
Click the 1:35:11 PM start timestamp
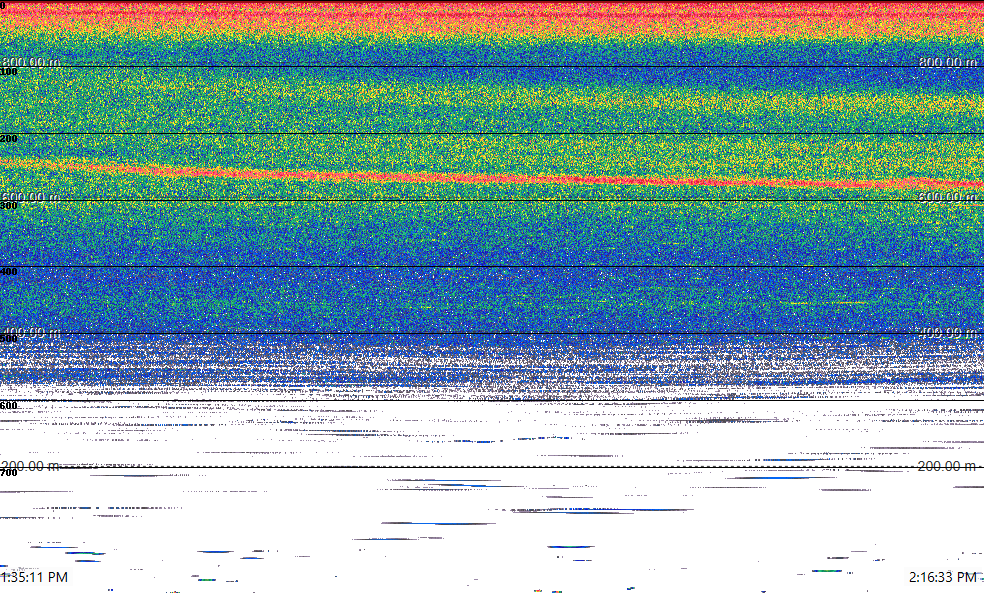(x=34, y=577)
